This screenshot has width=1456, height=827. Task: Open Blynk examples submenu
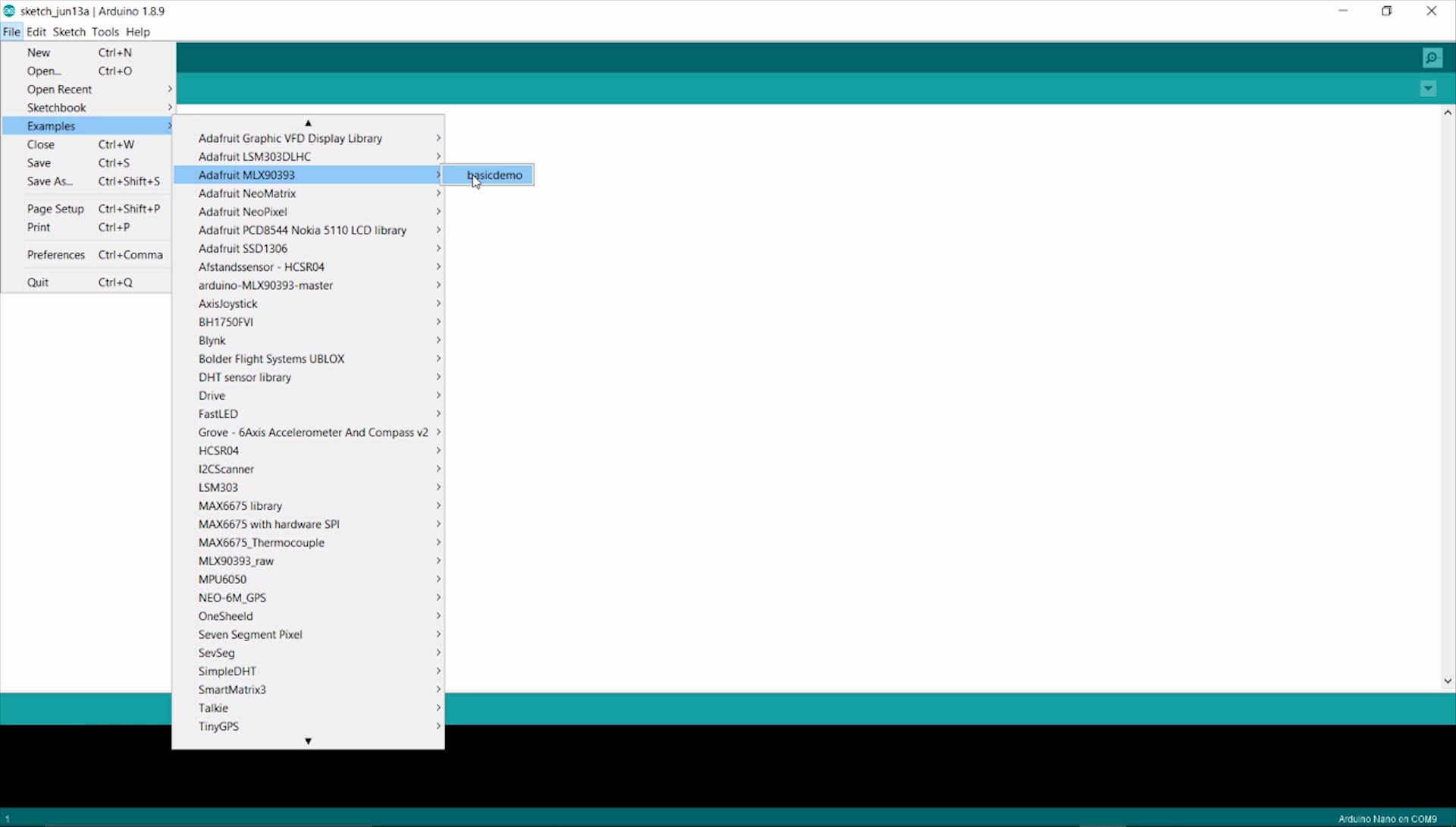(x=309, y=341)
